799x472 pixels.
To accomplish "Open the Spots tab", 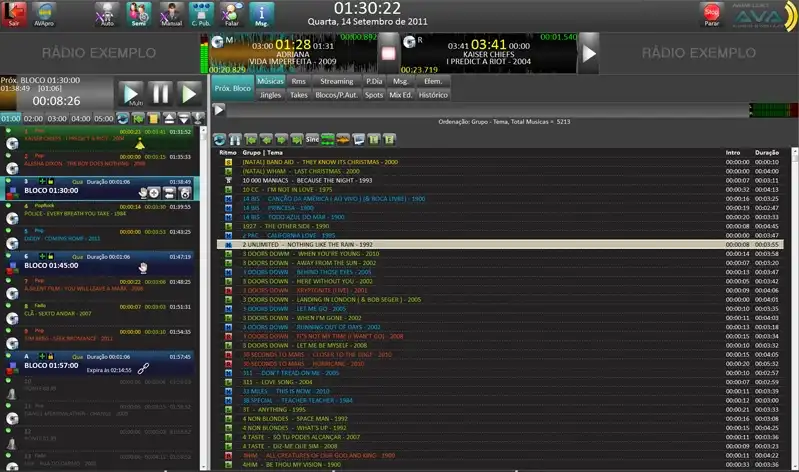I will point(374,95).
